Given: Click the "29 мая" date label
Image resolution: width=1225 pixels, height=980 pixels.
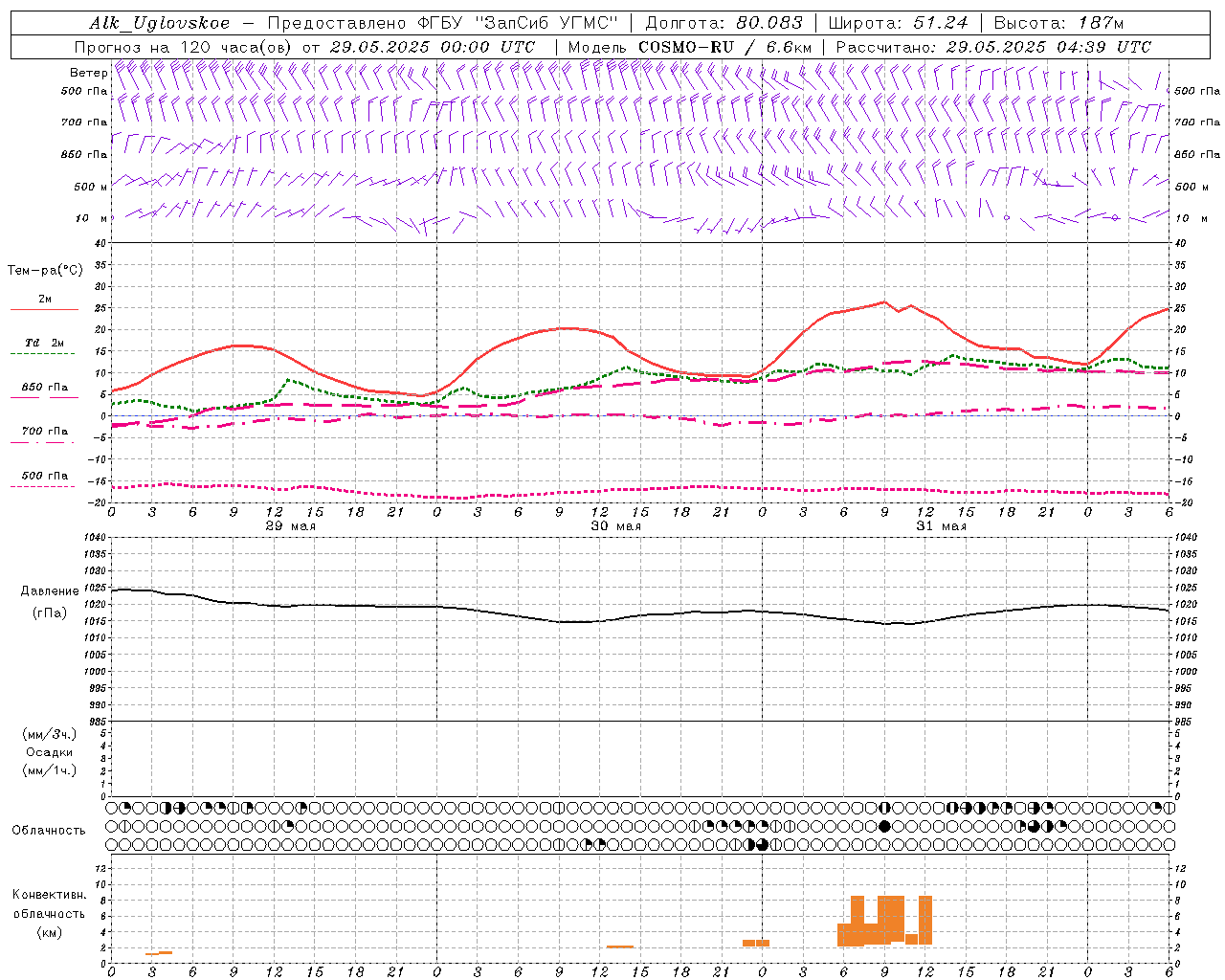Looking at the screenshot, I should [x=290, y=526].
